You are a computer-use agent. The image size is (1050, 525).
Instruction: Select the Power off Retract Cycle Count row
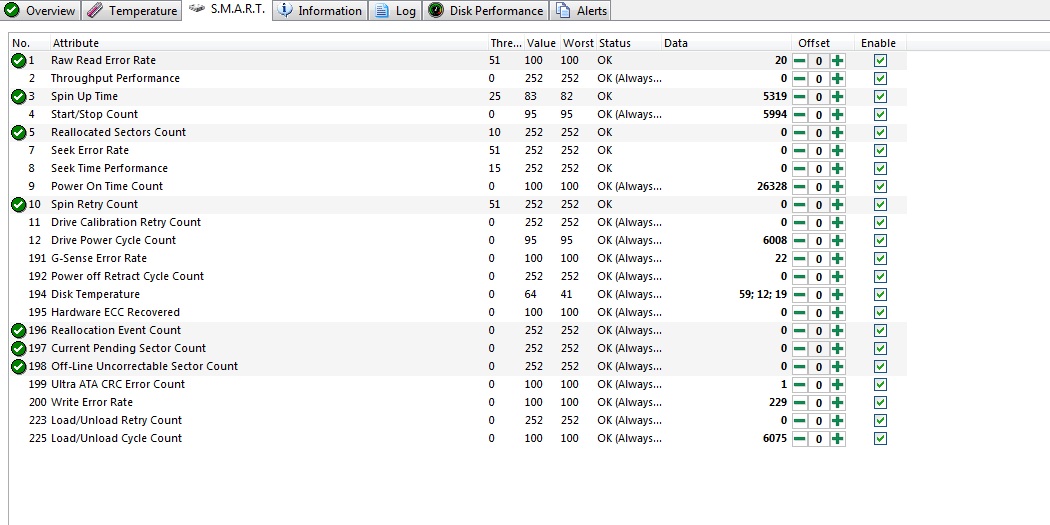click(x=458, y=277)
